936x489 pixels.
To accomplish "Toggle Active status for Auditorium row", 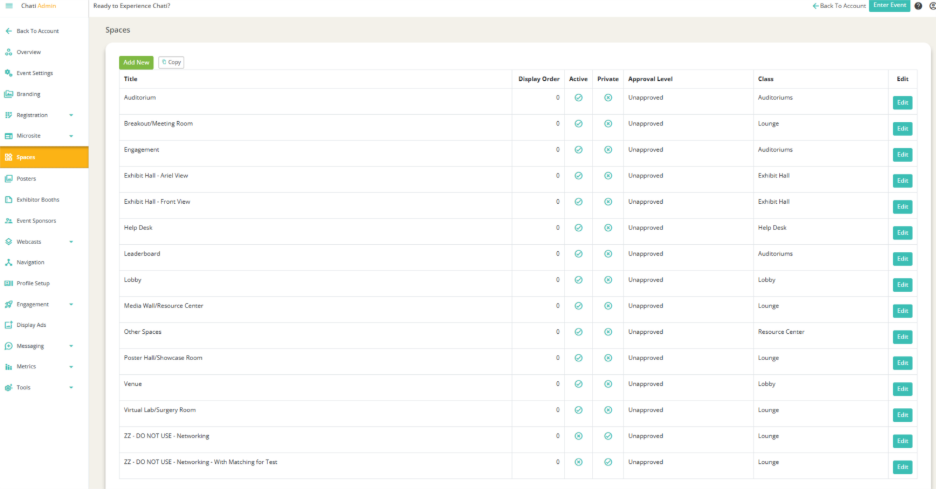I will [578, 98].
